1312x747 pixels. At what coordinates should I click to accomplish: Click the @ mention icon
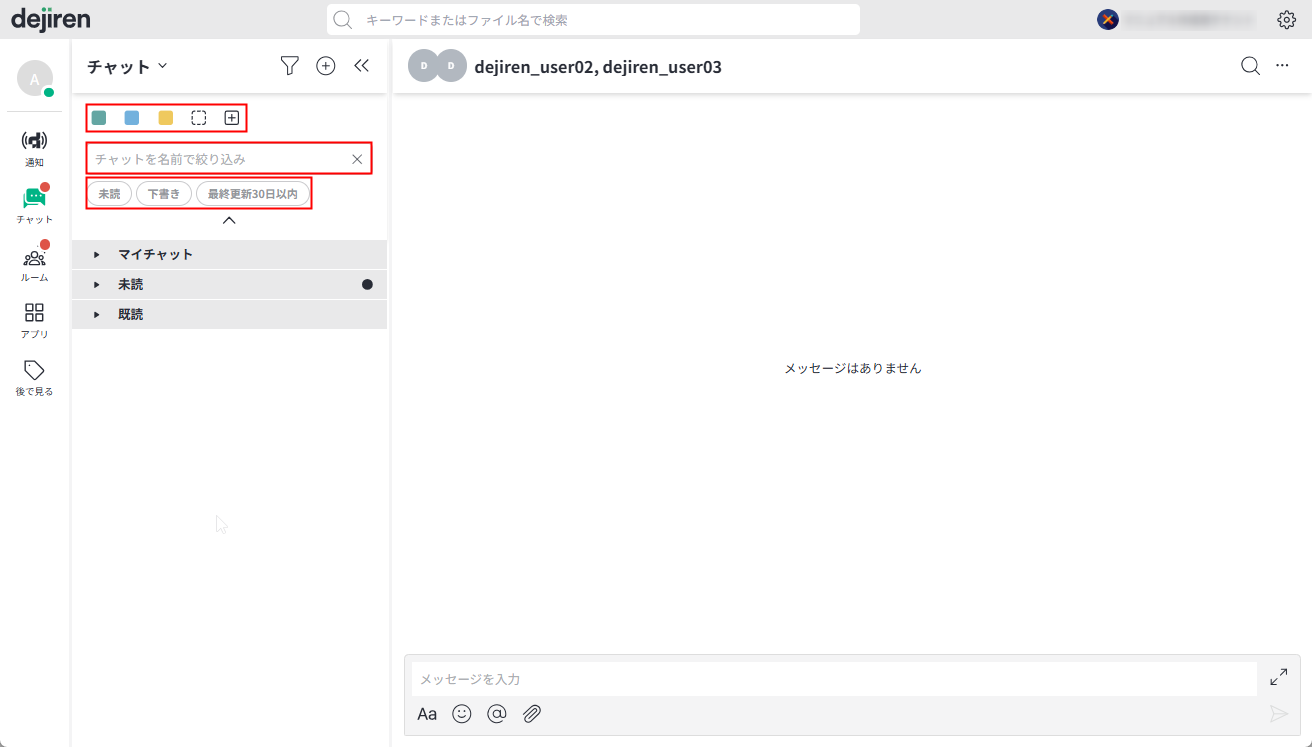click(x=497, y=714)
